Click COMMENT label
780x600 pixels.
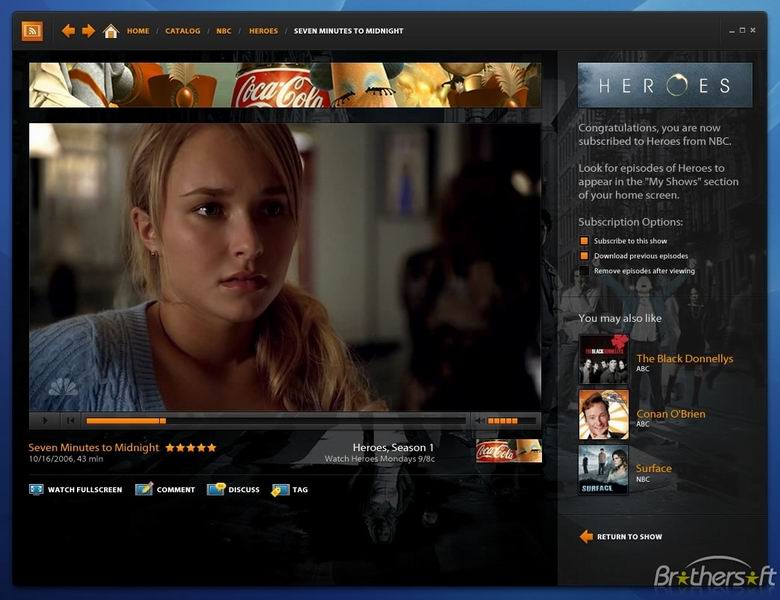point(176,490)
